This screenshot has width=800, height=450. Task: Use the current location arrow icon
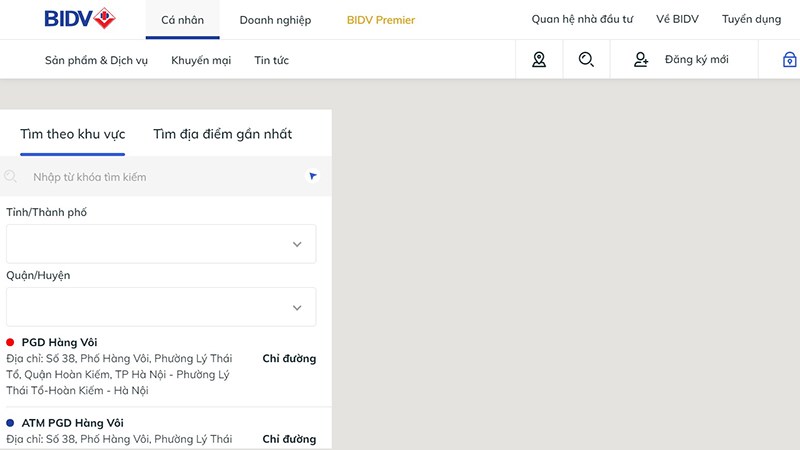pyautogui.click(x=313, y=176)
